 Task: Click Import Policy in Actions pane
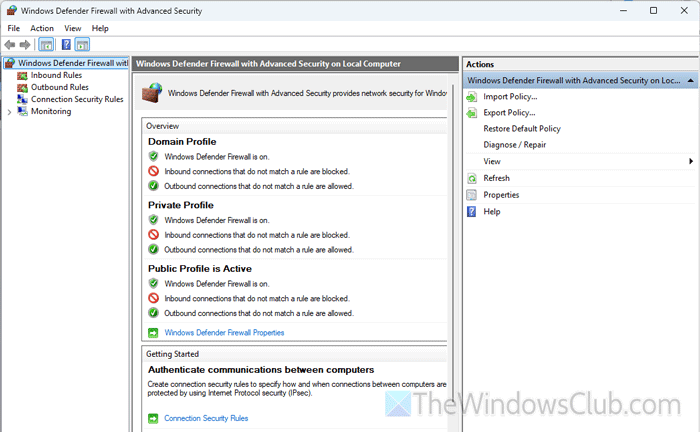pos(510,96)
